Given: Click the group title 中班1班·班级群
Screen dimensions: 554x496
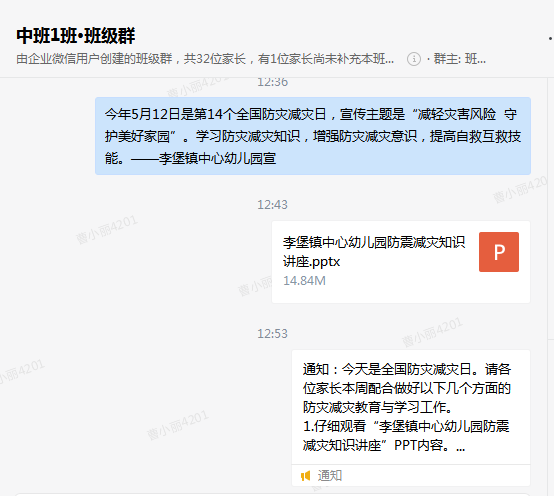Looking at the screenshot, I should pyautogui.click(x=76, y=36).
